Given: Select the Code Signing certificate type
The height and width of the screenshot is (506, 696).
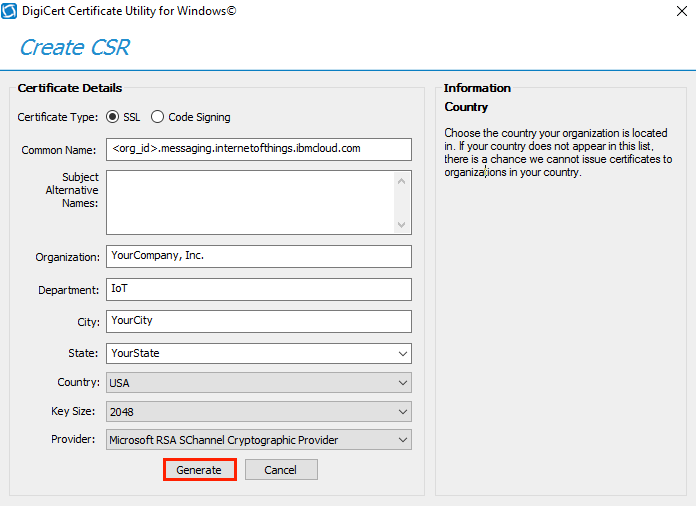Looking at the screenshot, I should (x=158, y=117).
